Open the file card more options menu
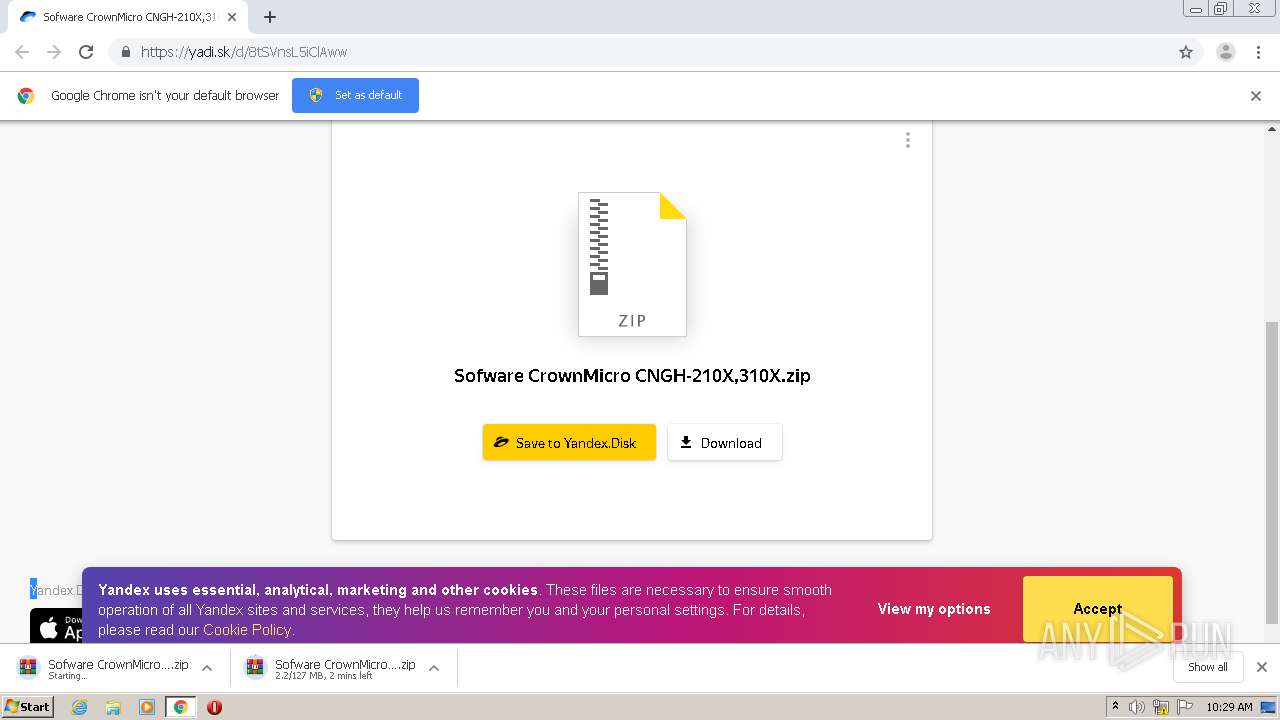The height and width of the screenshot is (720, 1280). coord(908,141)
